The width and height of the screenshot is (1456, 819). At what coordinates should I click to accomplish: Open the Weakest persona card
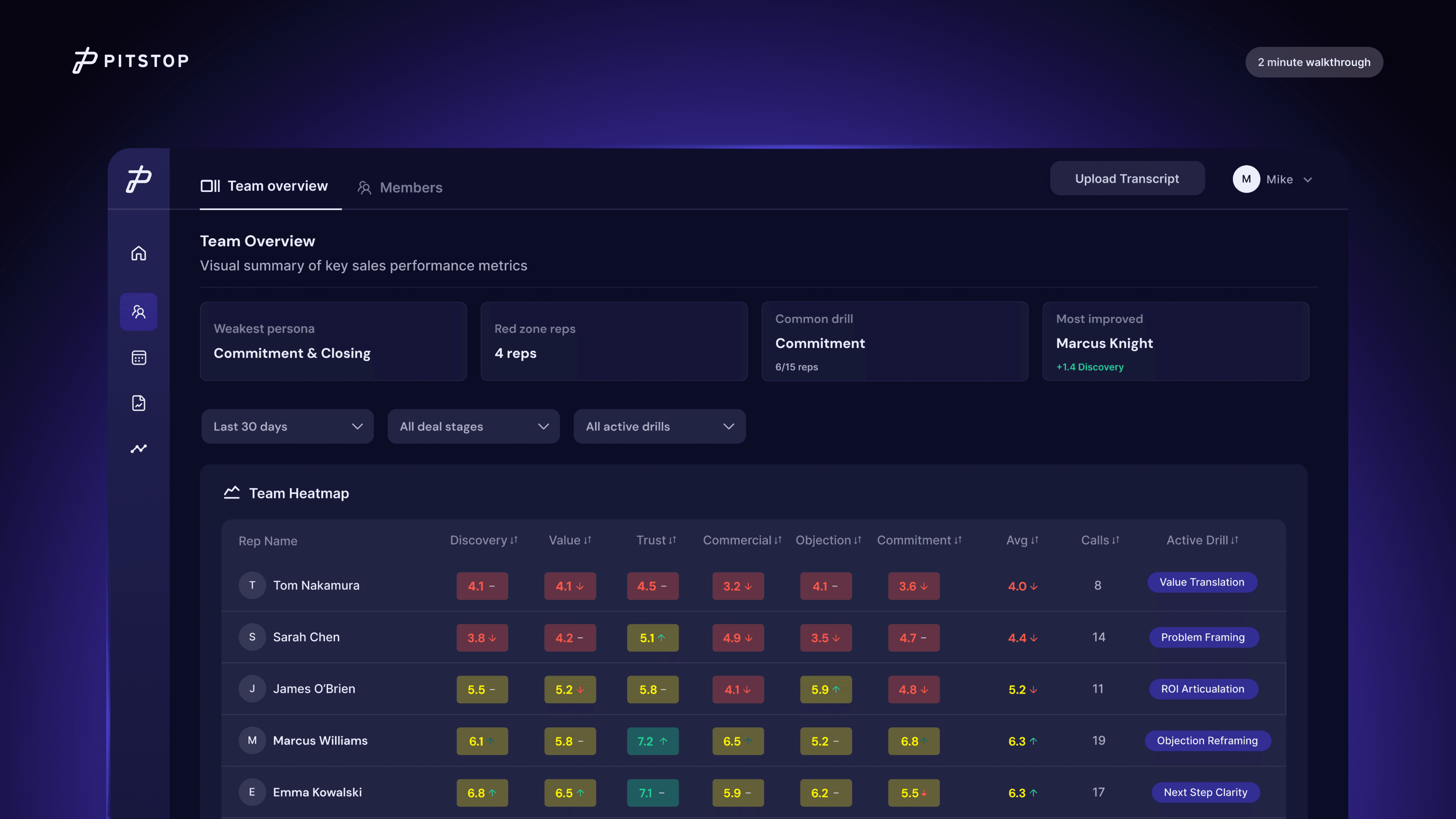[333, 341]
